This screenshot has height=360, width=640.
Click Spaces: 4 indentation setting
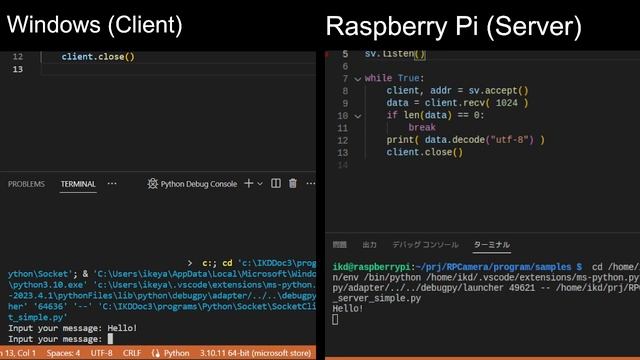tap(63, 353)
